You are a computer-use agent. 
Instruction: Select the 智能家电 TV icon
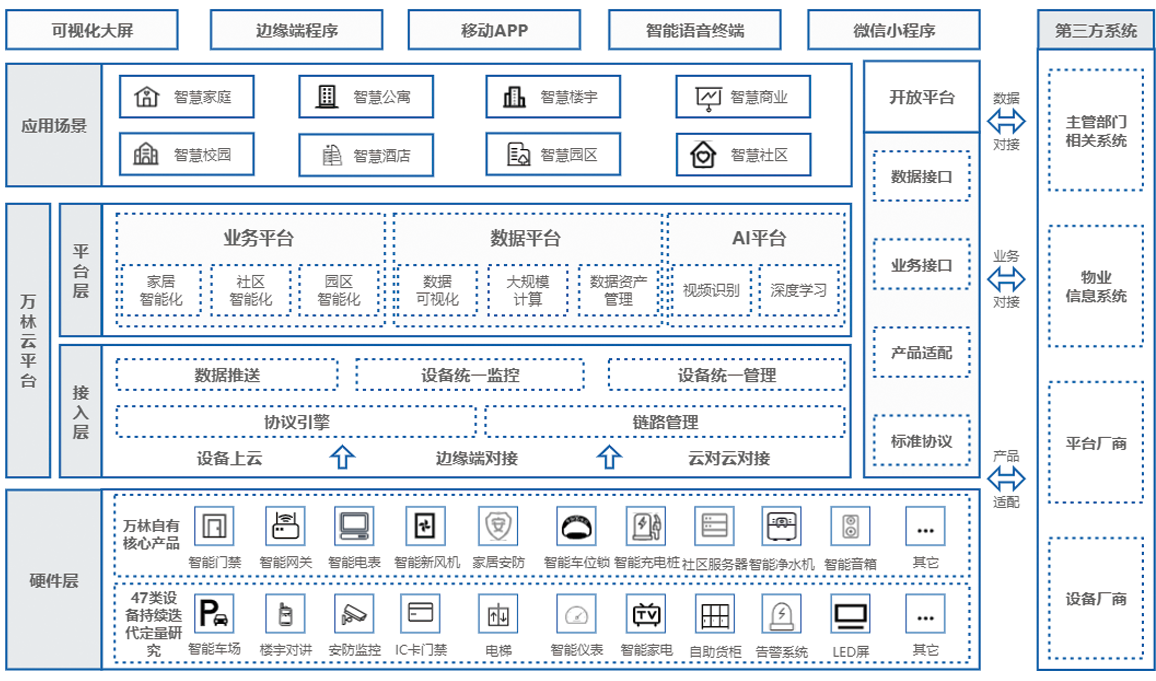pyautogui.click(x=646, y=614)
